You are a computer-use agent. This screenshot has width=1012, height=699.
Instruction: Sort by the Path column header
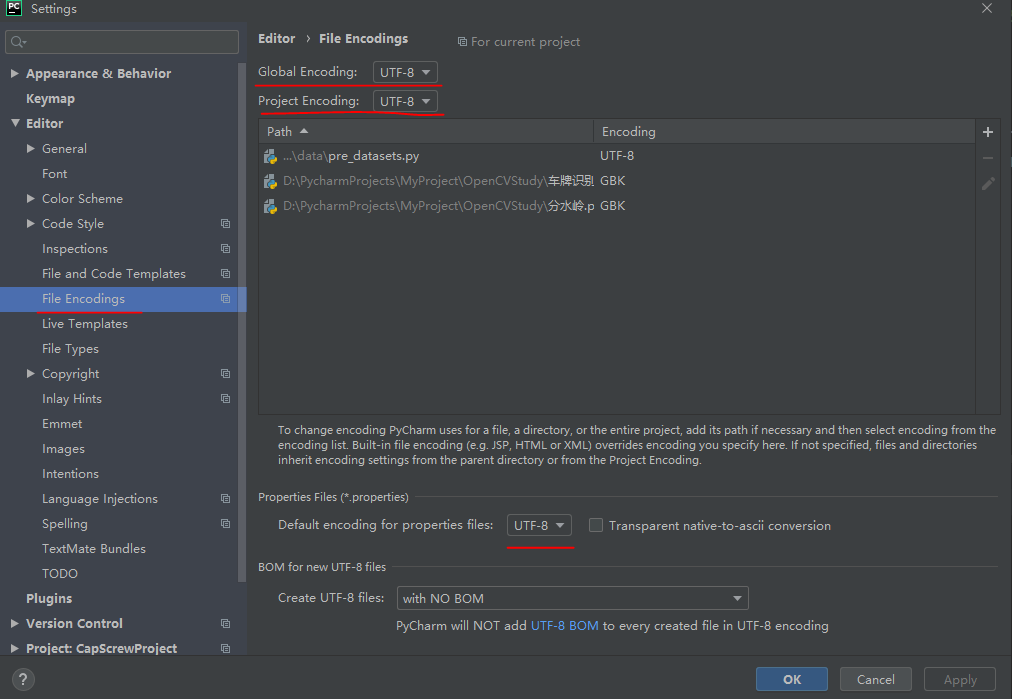(426, 132)
